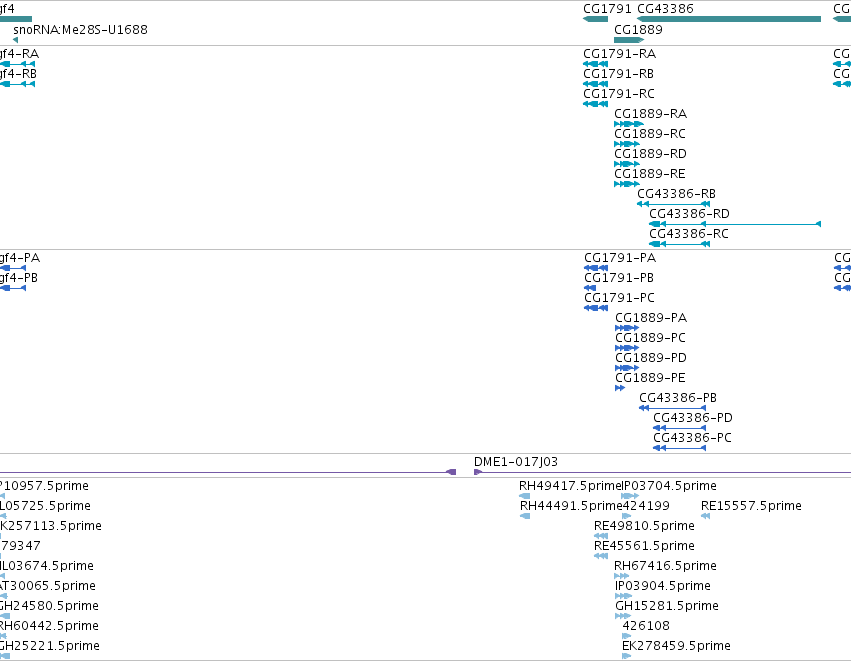
Task: Select RE45561.5prime EST glyph
Action: coord(601,556)
